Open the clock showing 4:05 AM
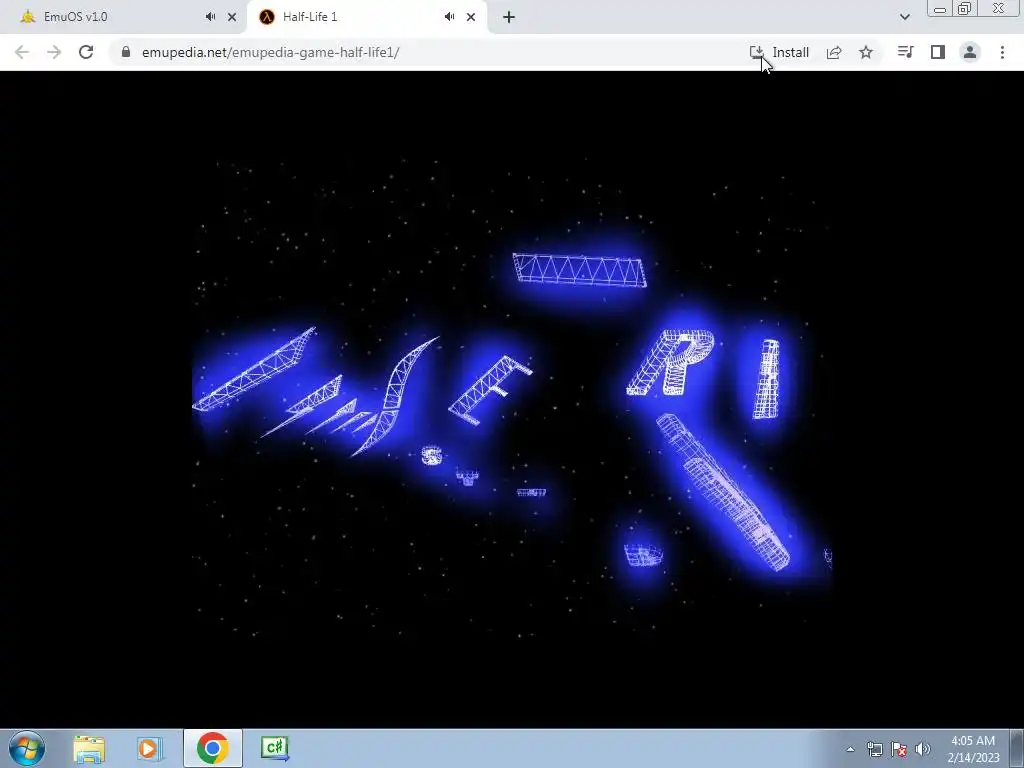Screen dimensions: 1024x768 973,749
